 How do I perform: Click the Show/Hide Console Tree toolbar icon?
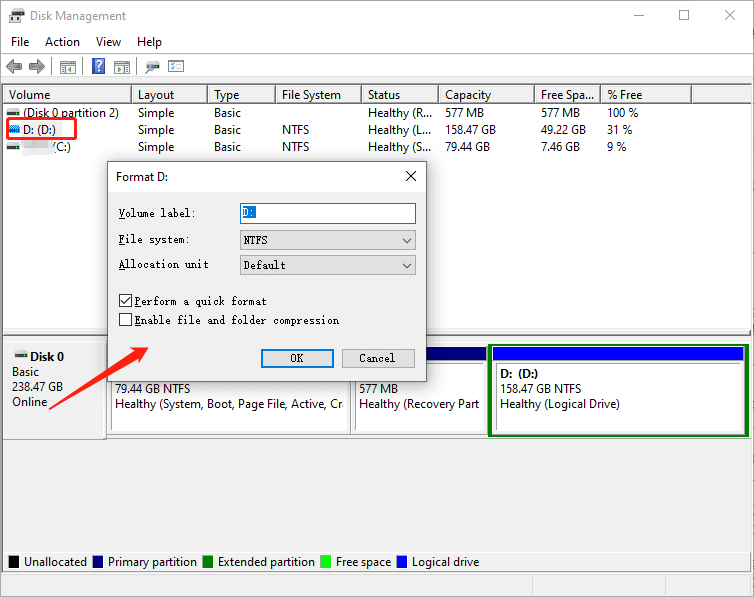68,67
